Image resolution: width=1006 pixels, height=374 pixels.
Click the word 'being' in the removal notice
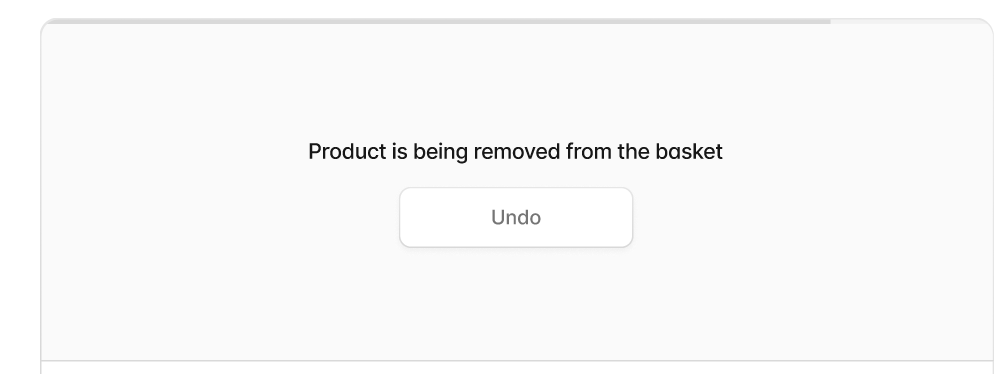(439, 152)
